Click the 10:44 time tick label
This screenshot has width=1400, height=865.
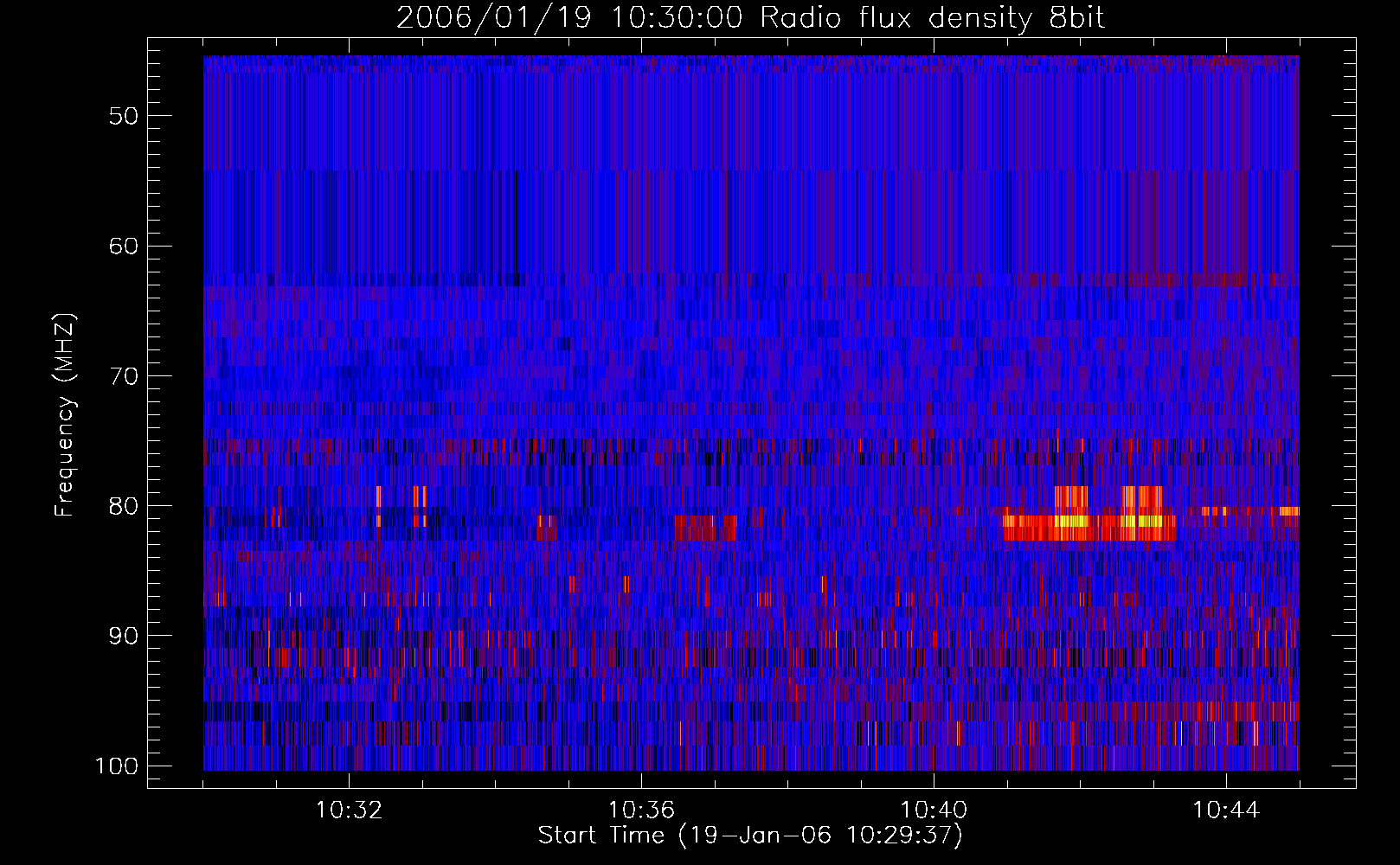[x=1225, y=811]
